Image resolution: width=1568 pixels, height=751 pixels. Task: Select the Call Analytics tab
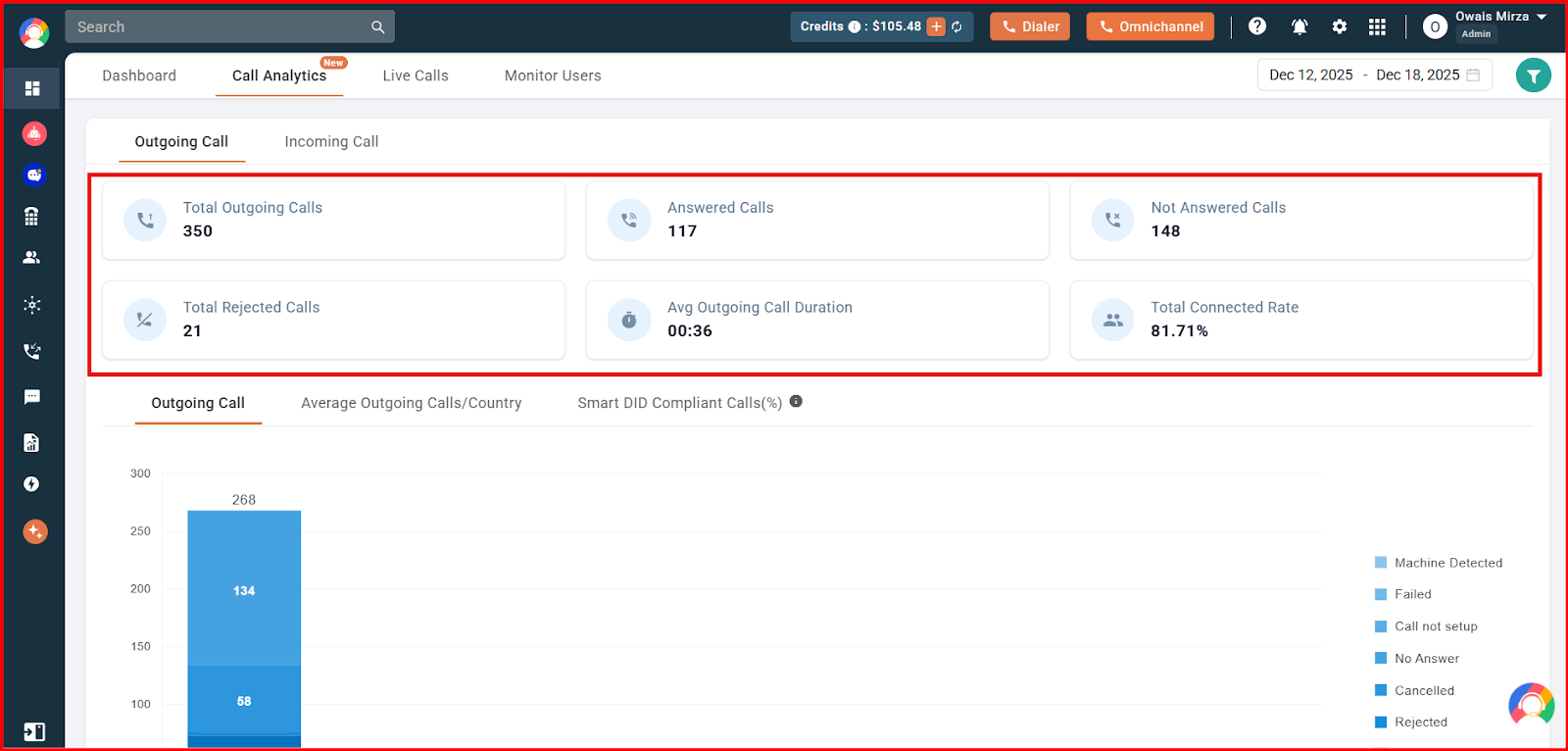(x=279, y=75)
